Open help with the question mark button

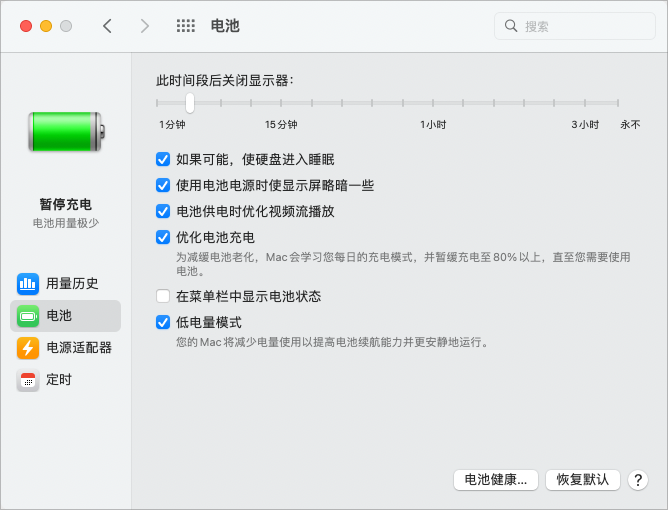[638, 480]
